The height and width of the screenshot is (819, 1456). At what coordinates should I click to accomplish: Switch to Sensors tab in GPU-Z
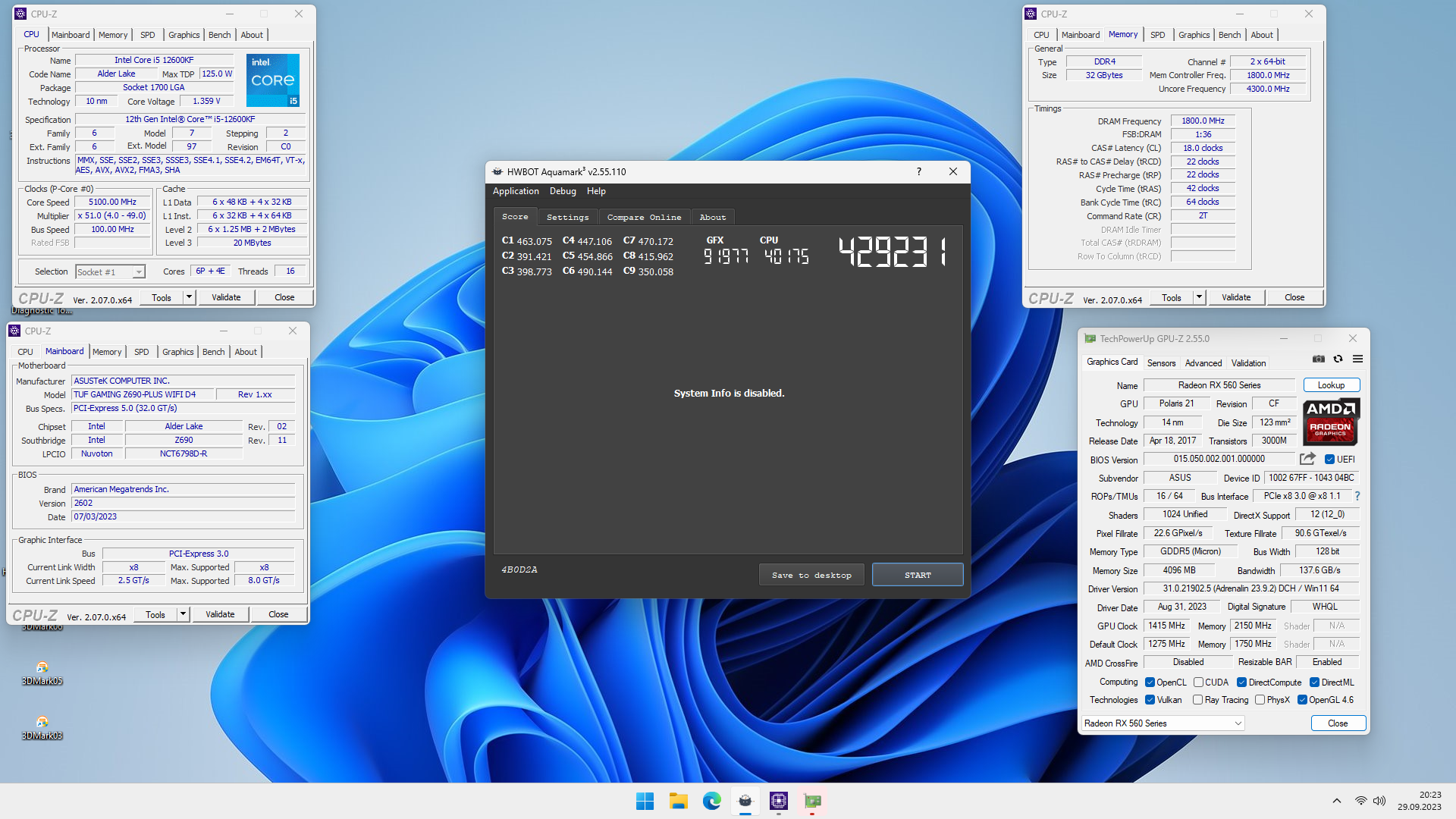point(1161,363)
